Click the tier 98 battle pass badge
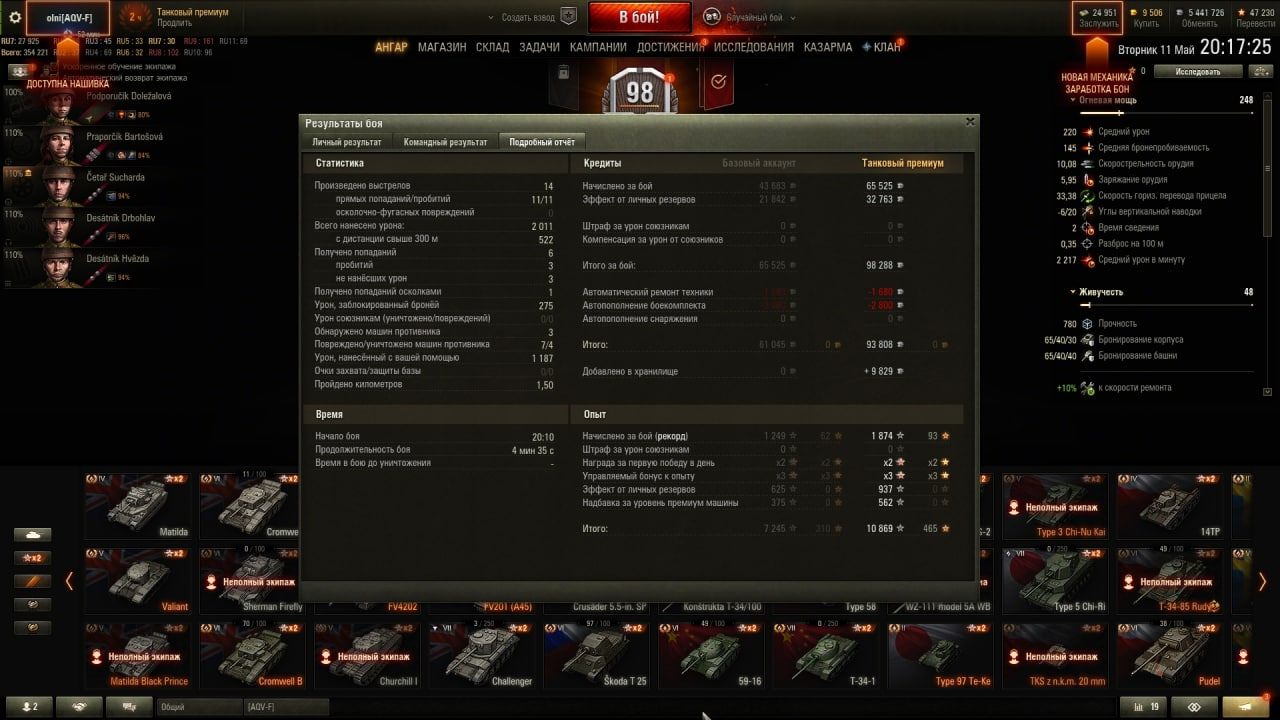 (639, 92)
